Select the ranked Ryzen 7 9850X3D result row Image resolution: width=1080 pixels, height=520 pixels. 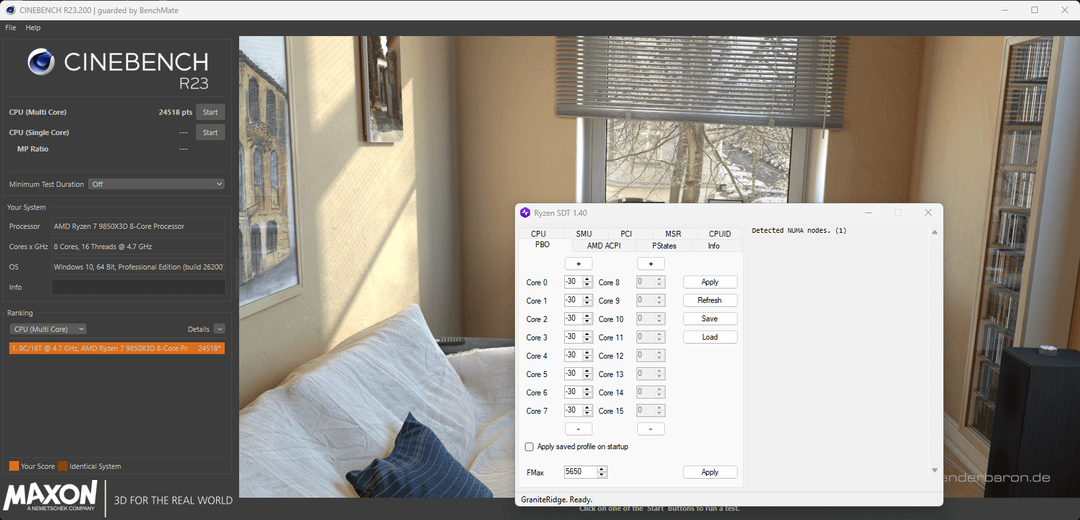pyautogui.click(x=116, y=348)
